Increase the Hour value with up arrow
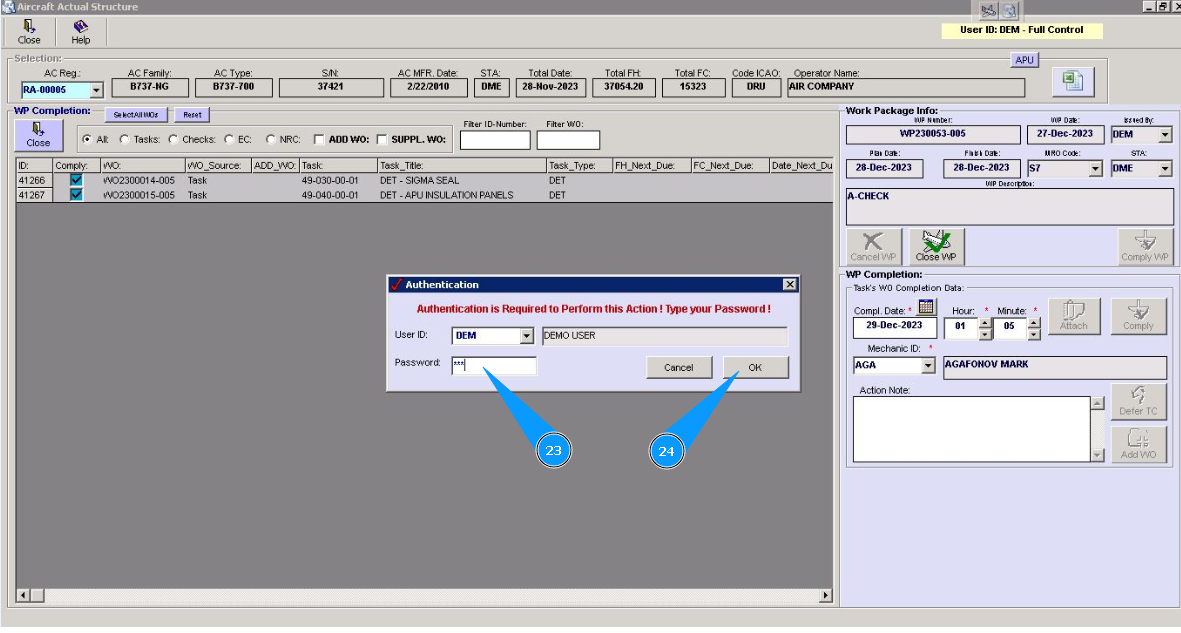The height and width of the screenshot is (633, 1181). 985,323
